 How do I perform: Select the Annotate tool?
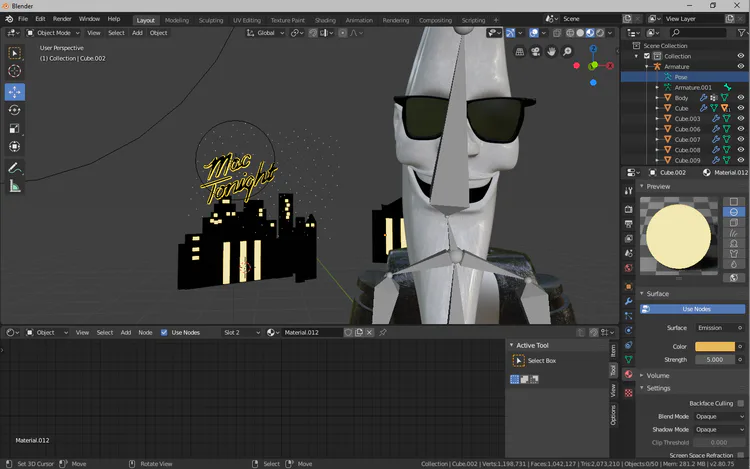15,168
